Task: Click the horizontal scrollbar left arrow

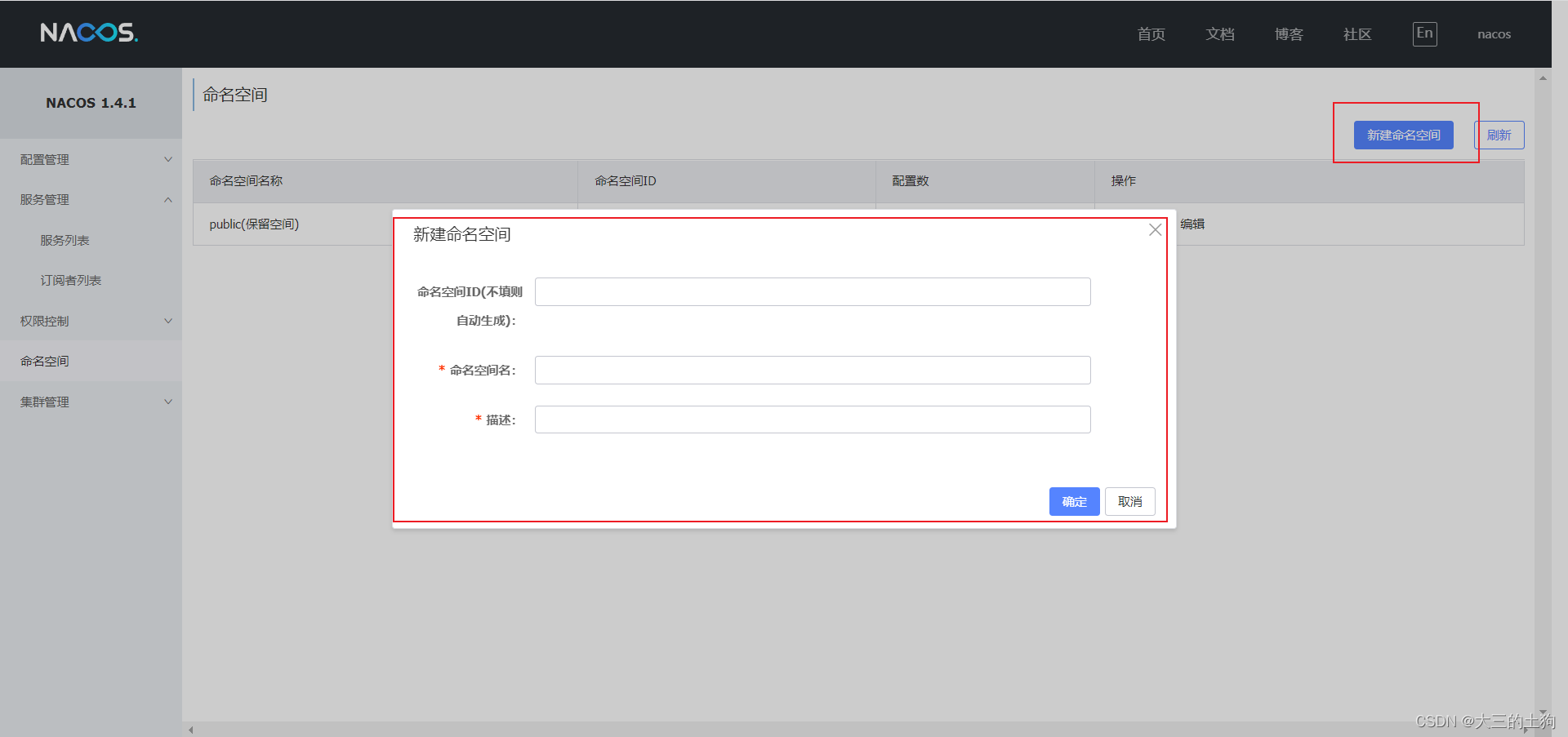Action: click(191, 730)
